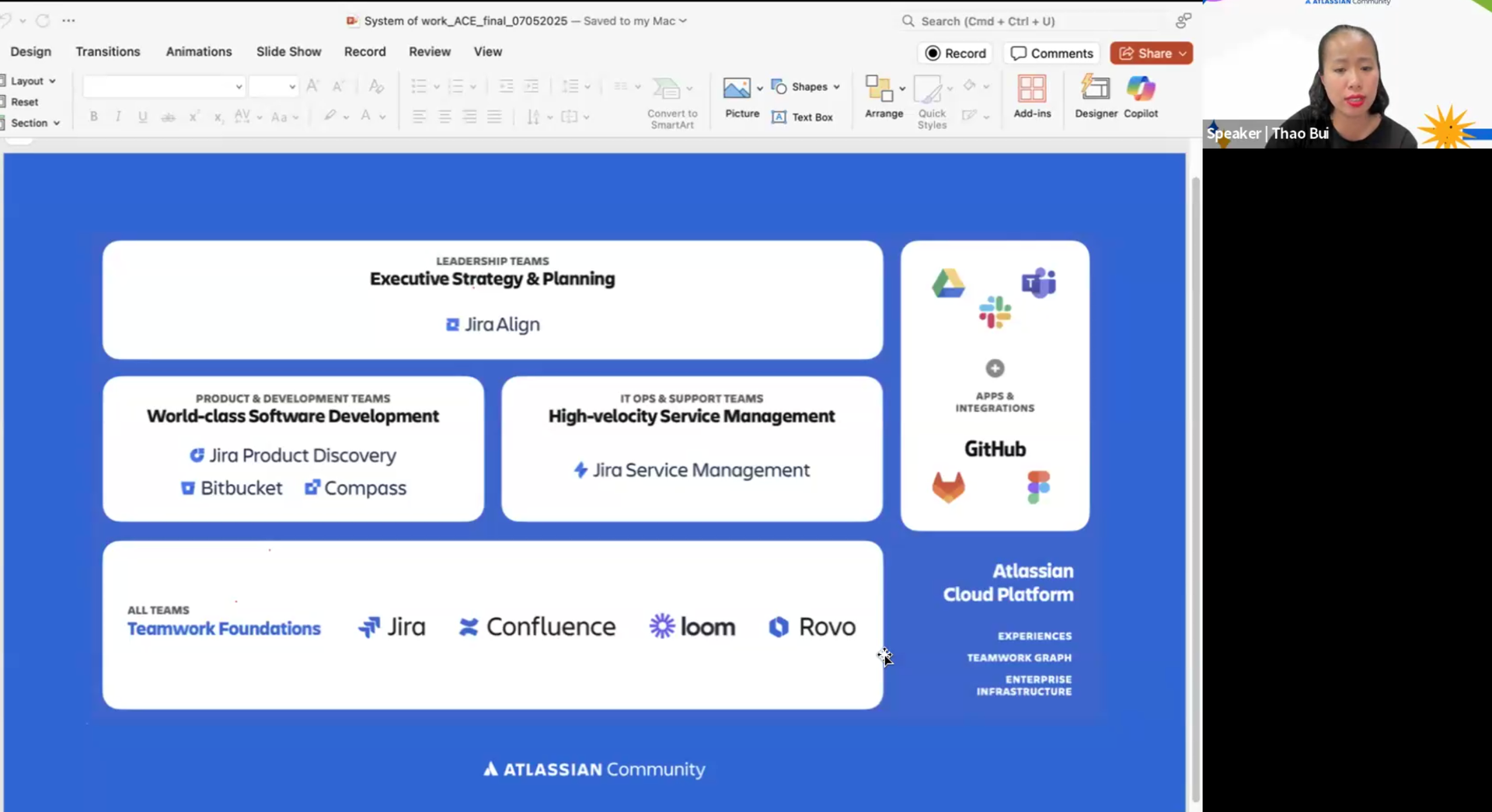Click the character spacing AV icon
Image resolution: width=1492 pixels, height=812 pixels.
(242, 117)
